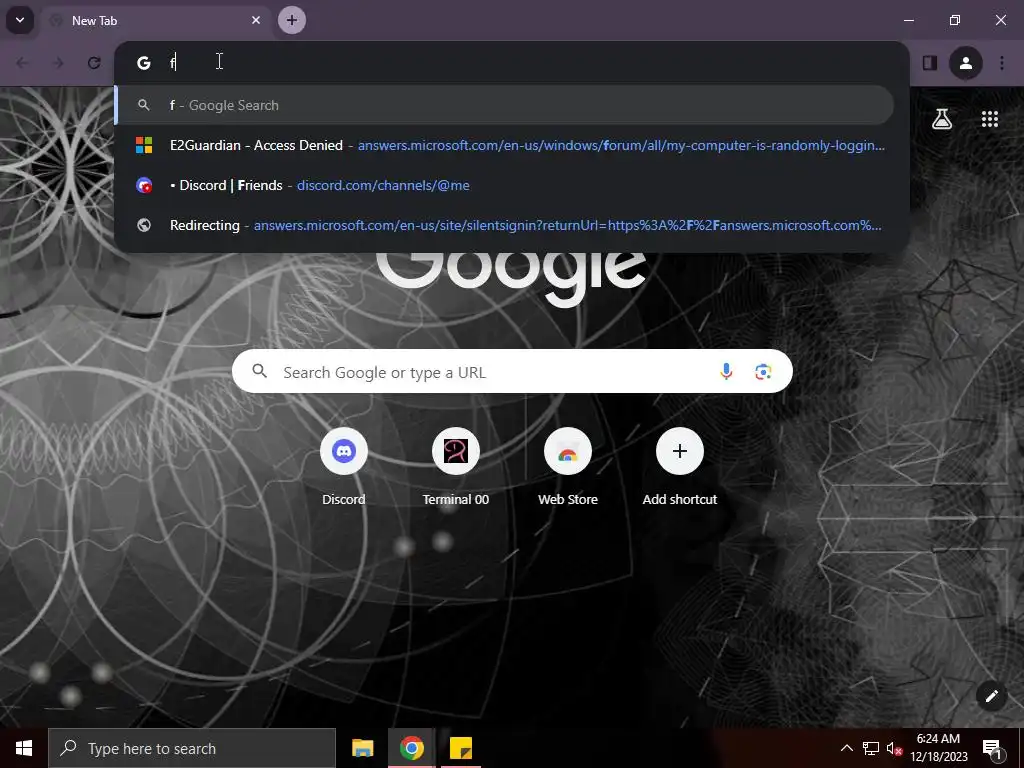The image size is (1024, 768).
Task: Go back with the back arrow
Action: 22,63
